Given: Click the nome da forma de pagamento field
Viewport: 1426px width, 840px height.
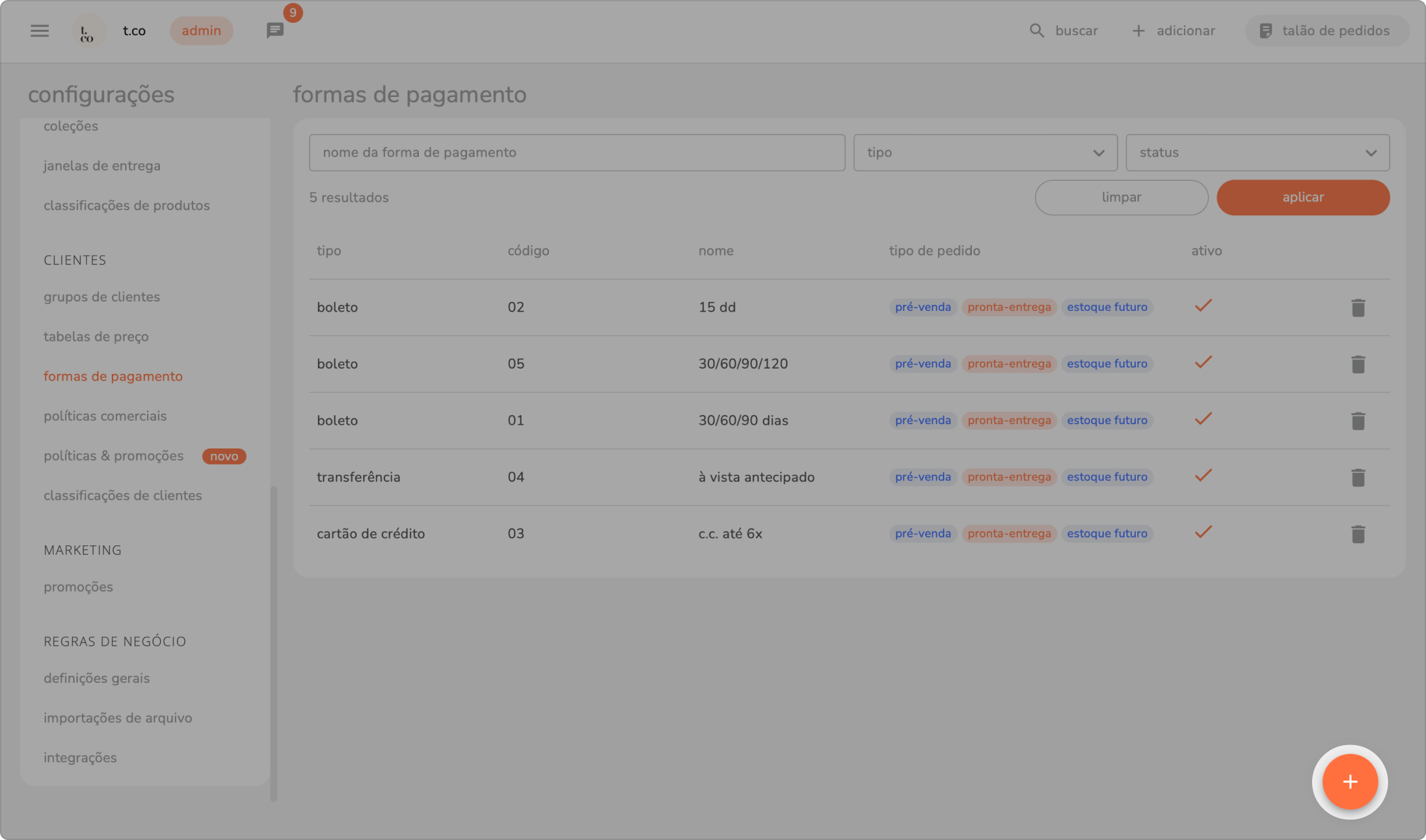Looking at the screenshot, I should 577,152.
